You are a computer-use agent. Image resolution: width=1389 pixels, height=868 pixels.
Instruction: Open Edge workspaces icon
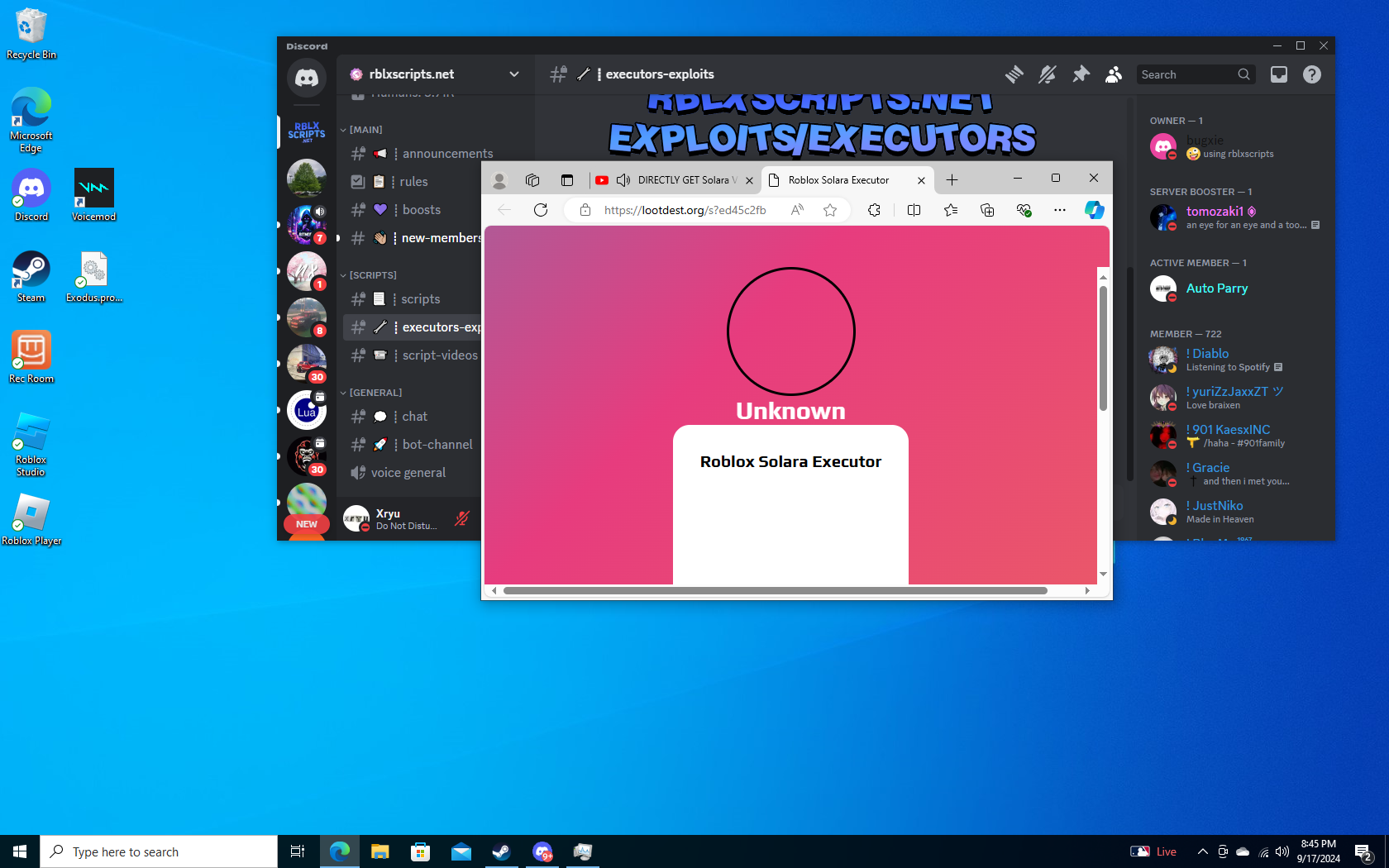pos(532,180)
